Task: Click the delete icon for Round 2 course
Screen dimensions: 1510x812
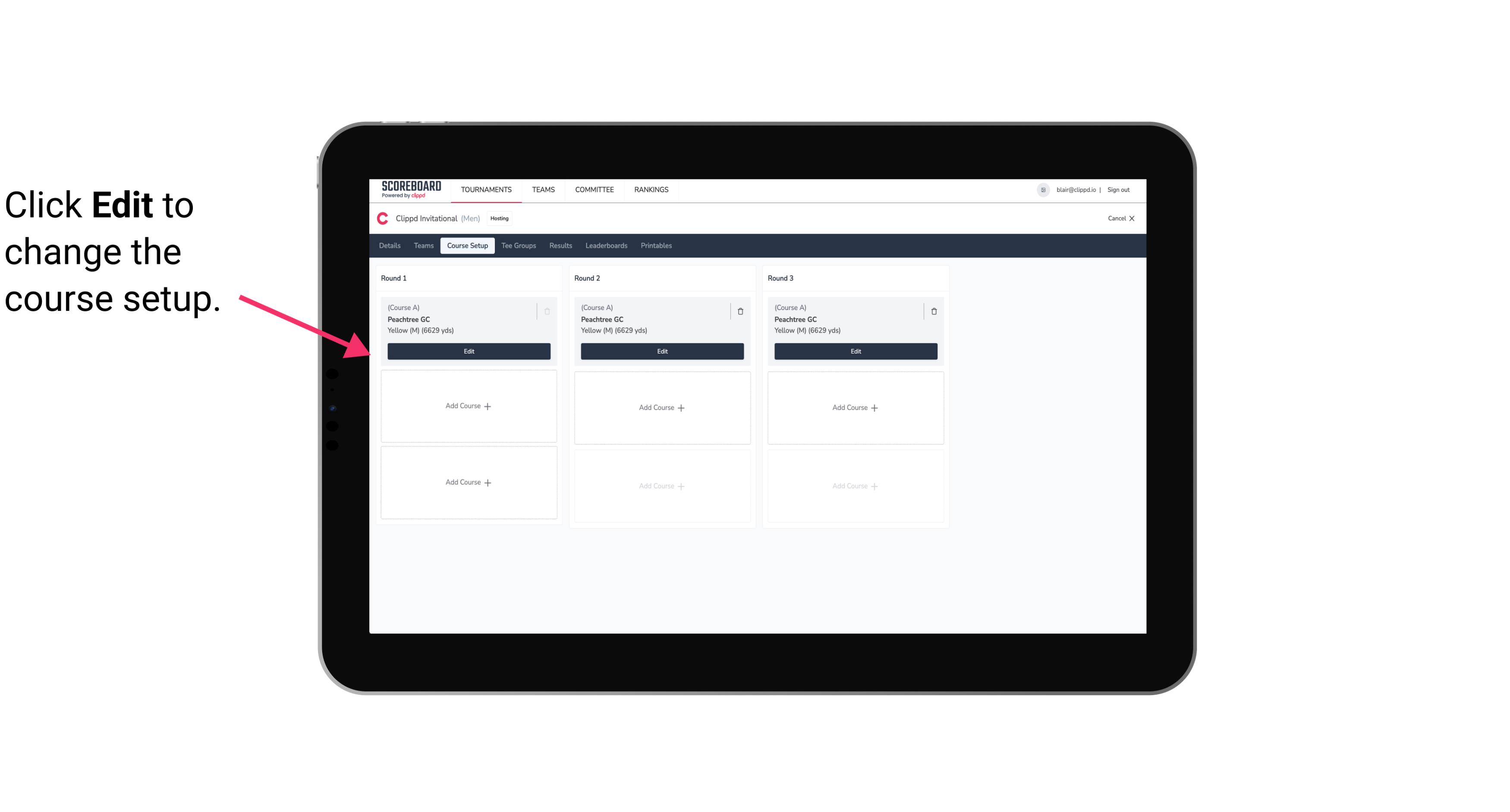Action: [x=739, y=311]
